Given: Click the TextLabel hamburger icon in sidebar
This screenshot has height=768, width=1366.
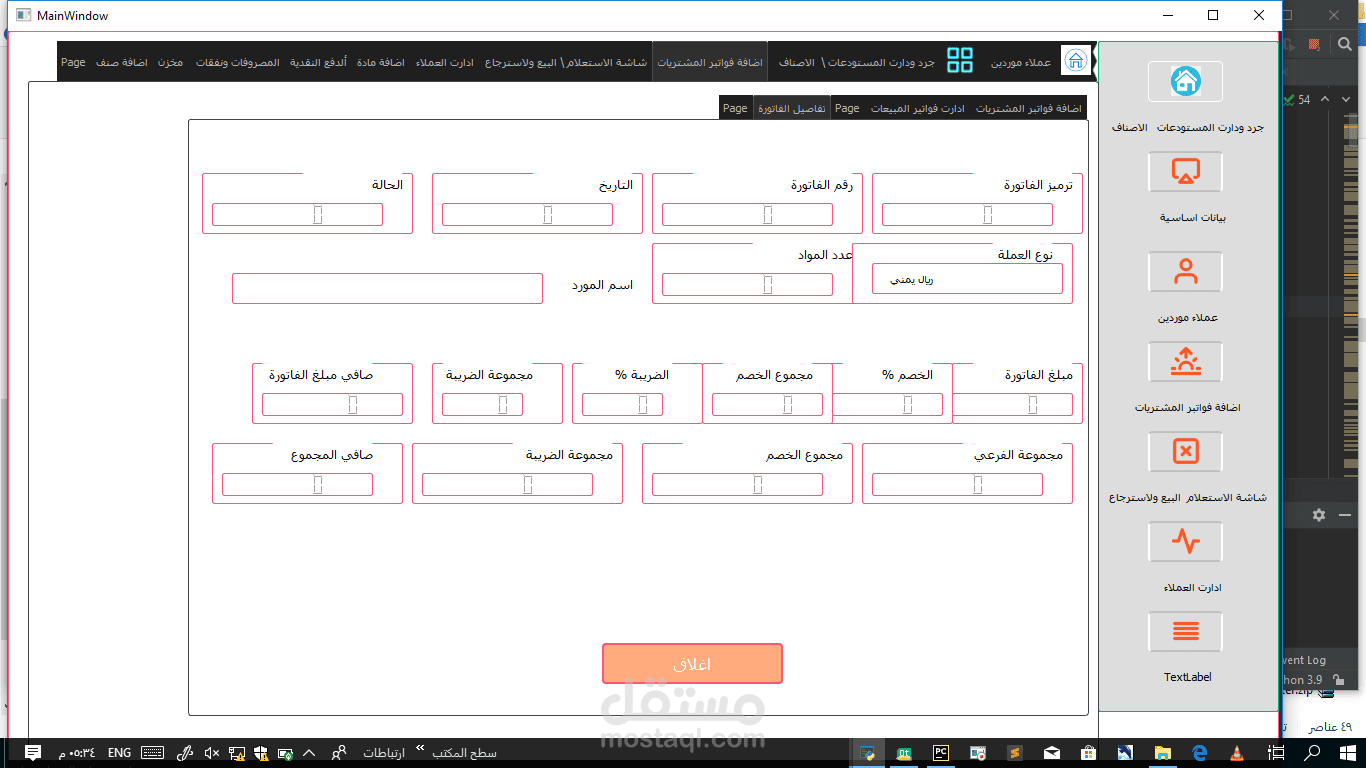Looking at the screenshot, I should coord(1185,632).
